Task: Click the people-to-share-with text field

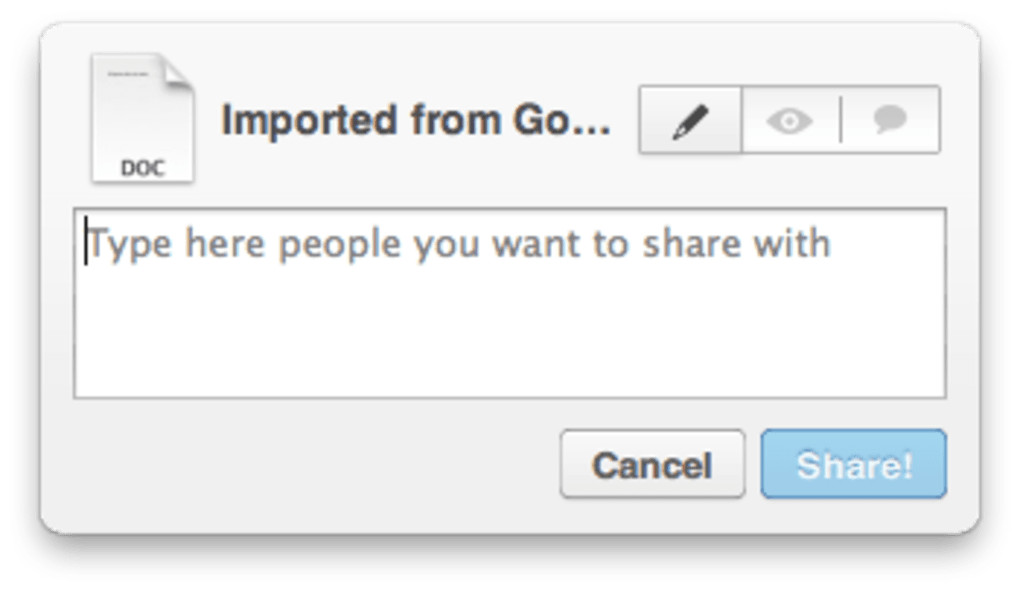Action: pyautogui.click(x=509, y=303)
